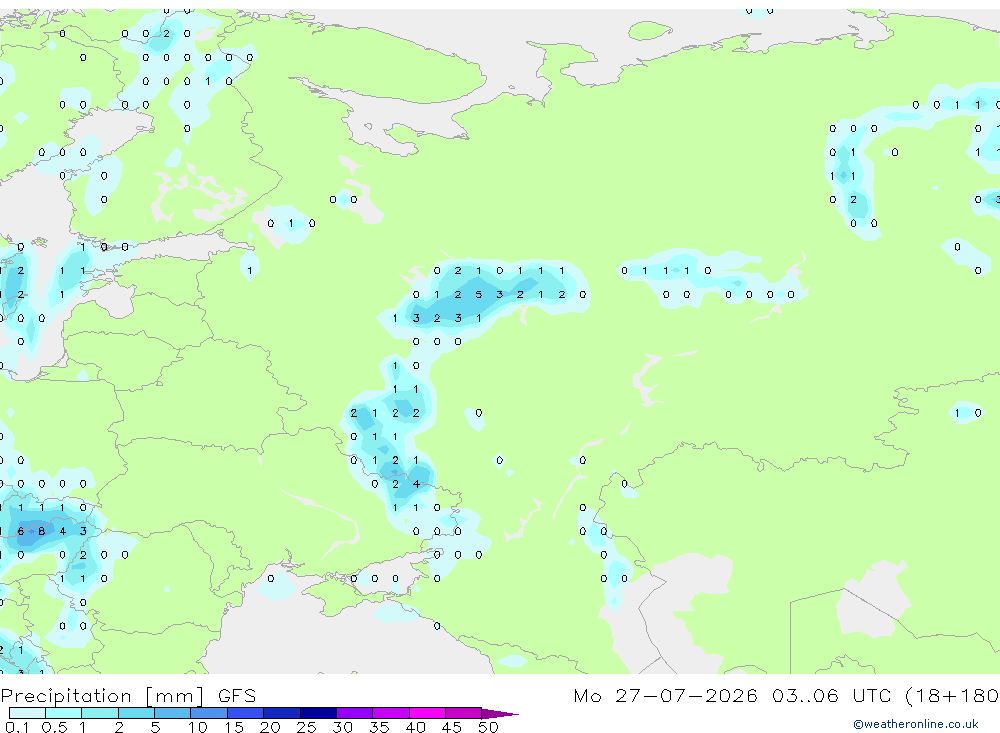1000x733 pixels.
Task: Click the legend's above-50 arrow tip
Action: click(x=500, y=714)
